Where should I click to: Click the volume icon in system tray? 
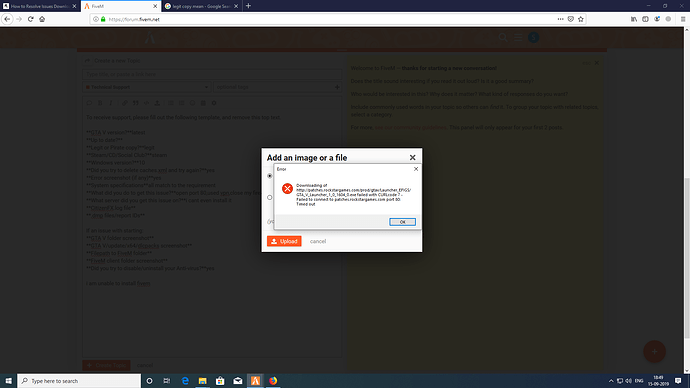point(628,381)
